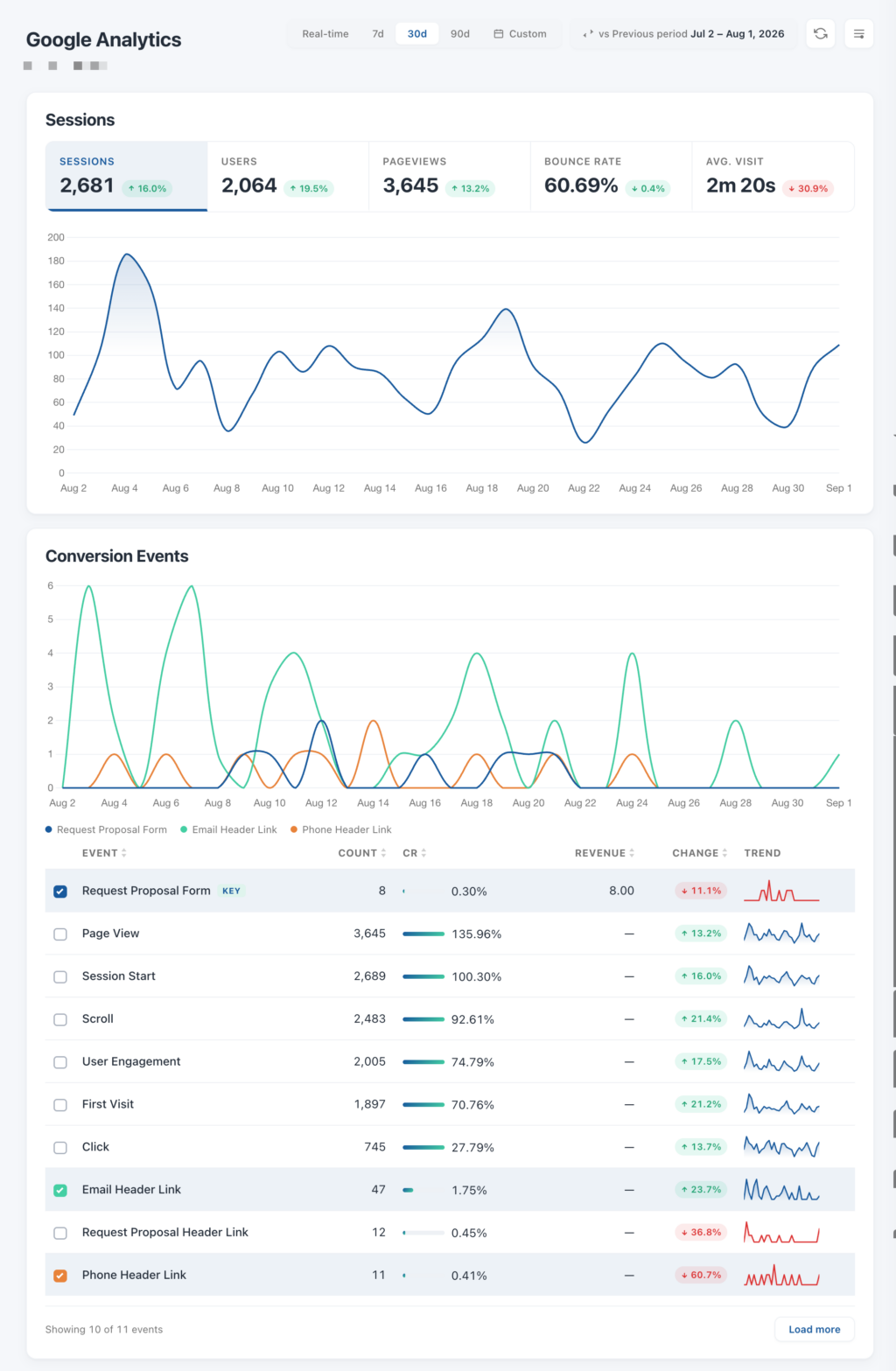The width and height of the screenshot is (896, 1371).
Task: Click the refresh data icon
Action: (820, 34)
